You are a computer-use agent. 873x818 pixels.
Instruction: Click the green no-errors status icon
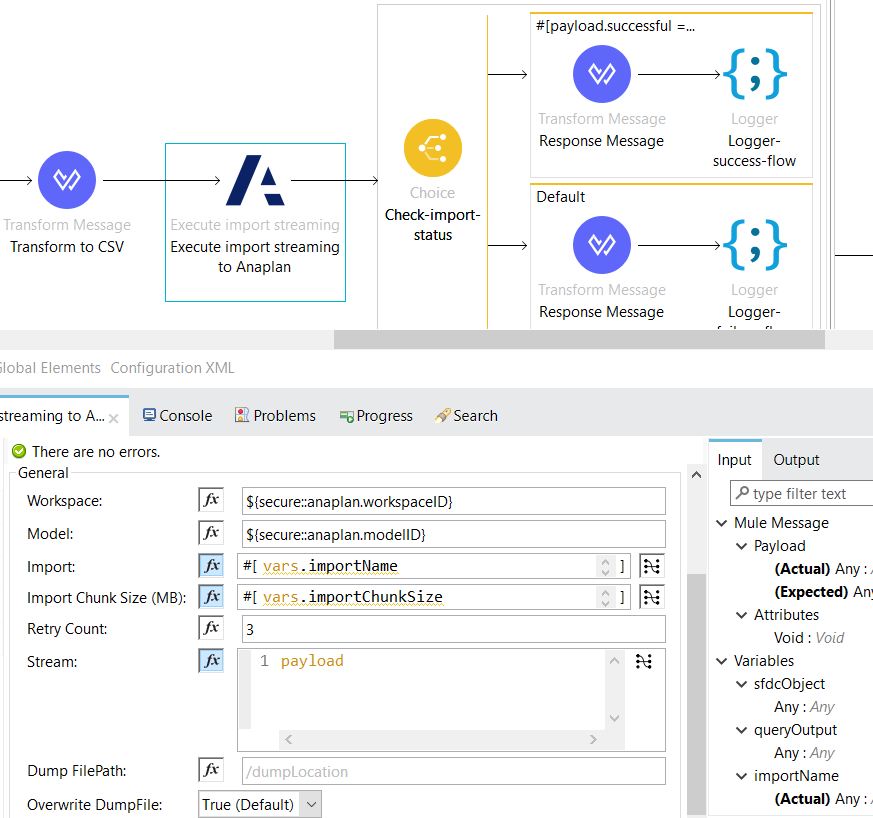19,452
